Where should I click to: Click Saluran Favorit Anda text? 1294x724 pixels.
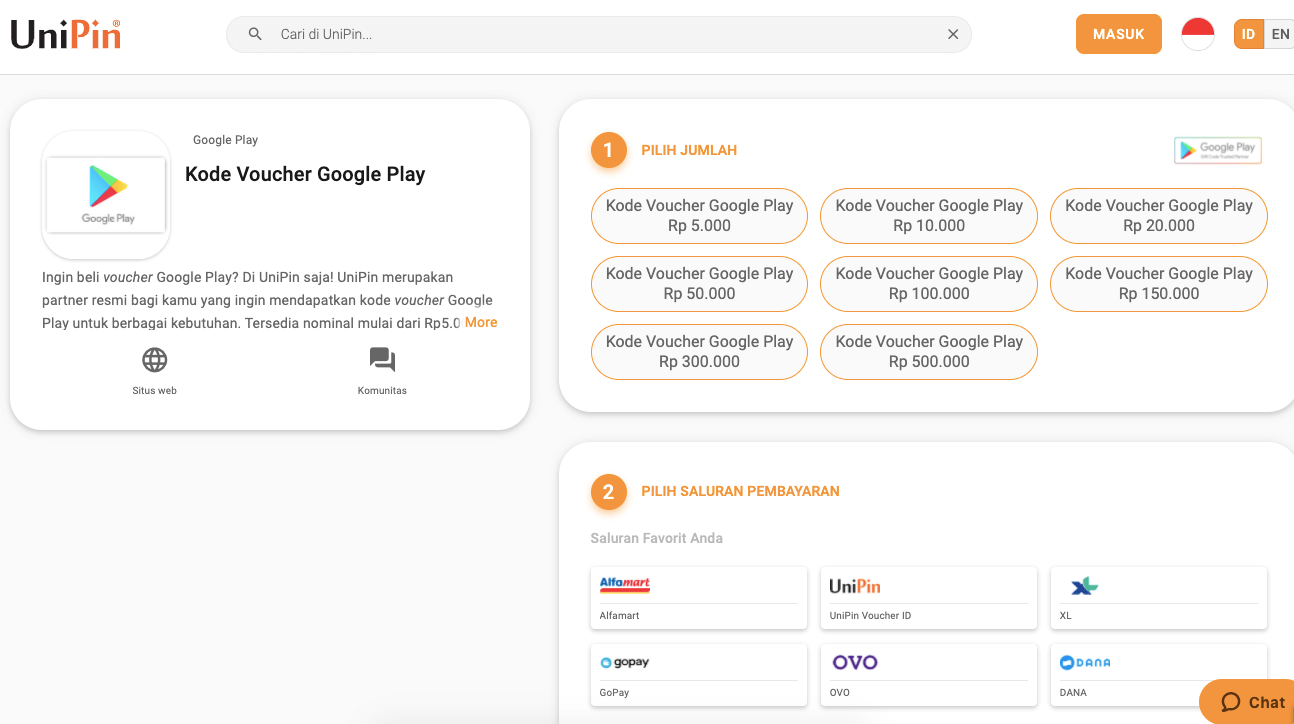(x=656, y=538)
